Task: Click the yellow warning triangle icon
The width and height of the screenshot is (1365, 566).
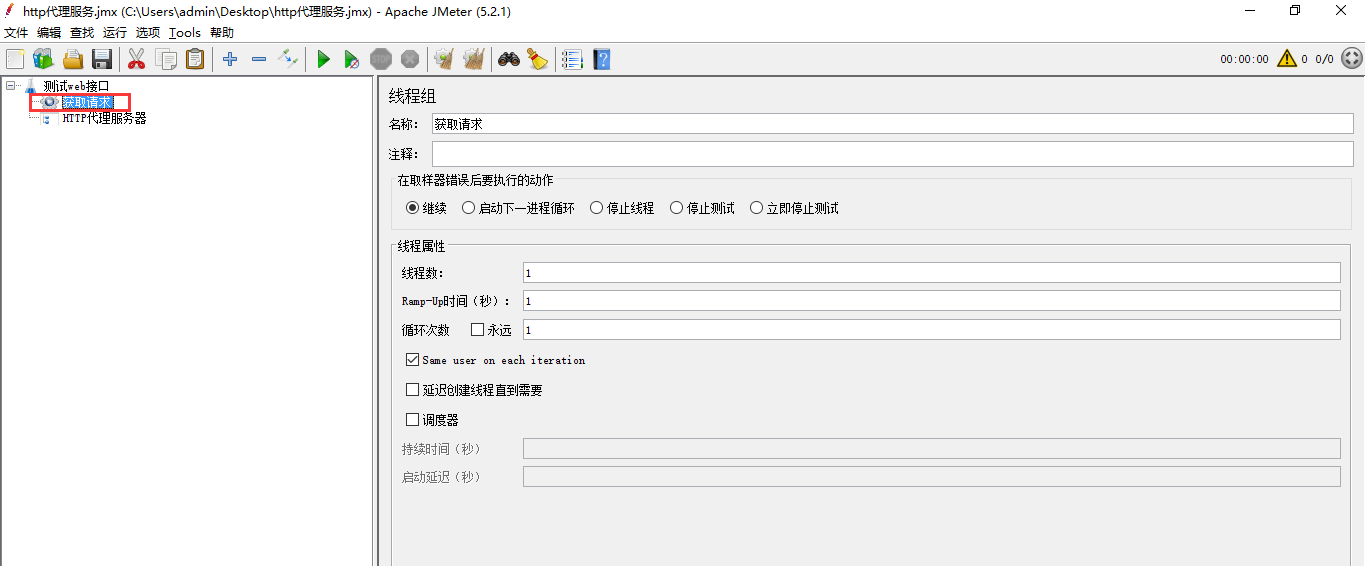Action: click(1286, 59)
